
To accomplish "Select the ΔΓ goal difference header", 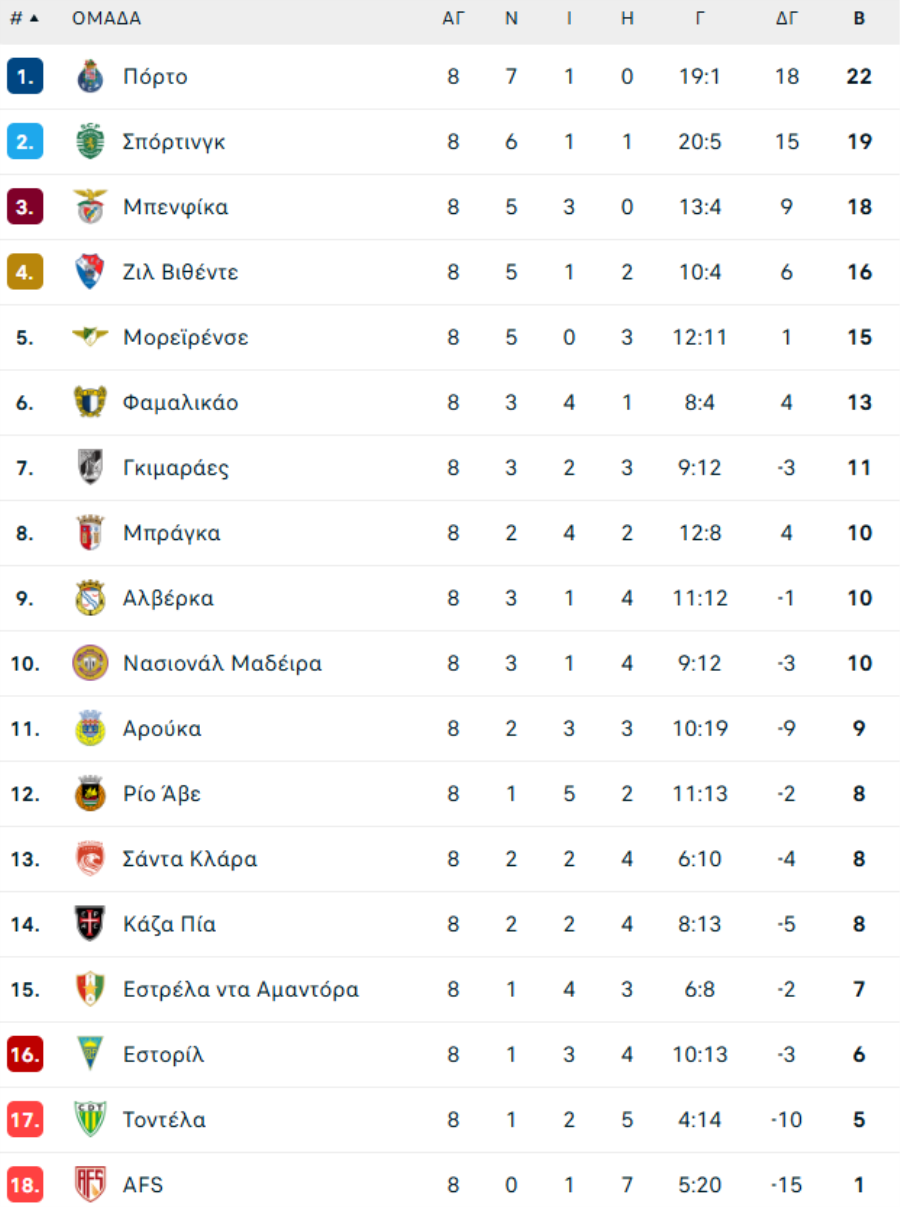I will coord(787,19).
